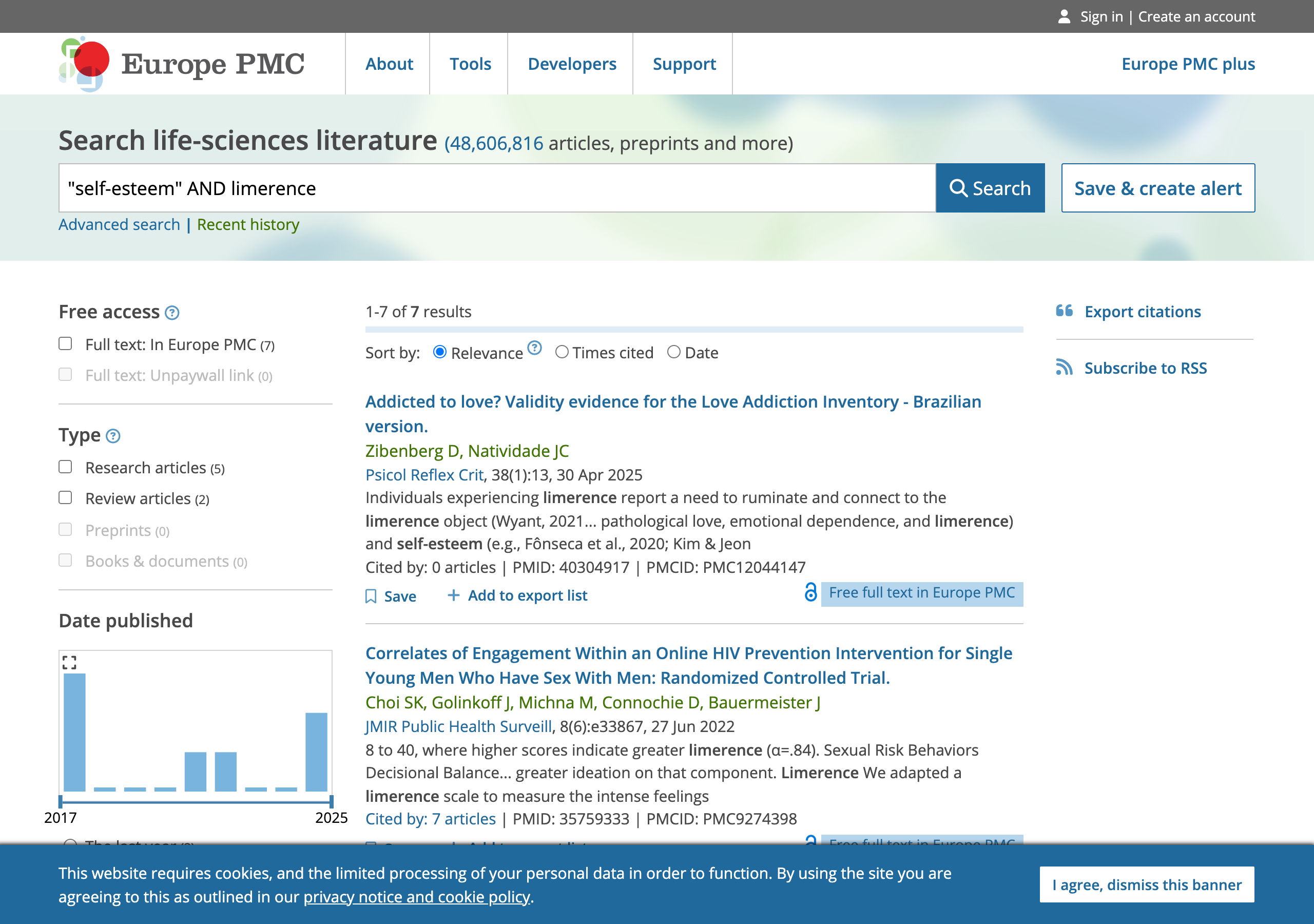The image size is (1314, 924).
Task: Click the user profile icon beside Sign in
Action: tap(1064, 16)
